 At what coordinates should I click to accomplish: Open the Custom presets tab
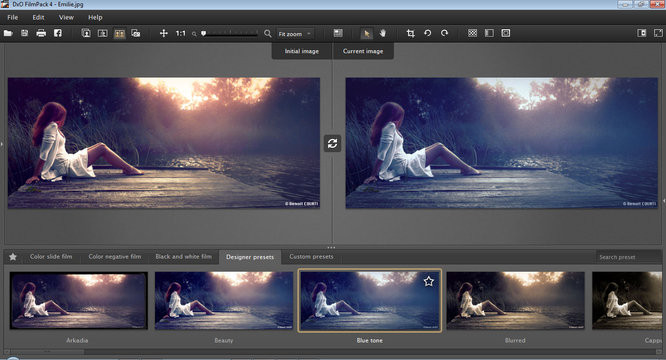tap(311, 256)
